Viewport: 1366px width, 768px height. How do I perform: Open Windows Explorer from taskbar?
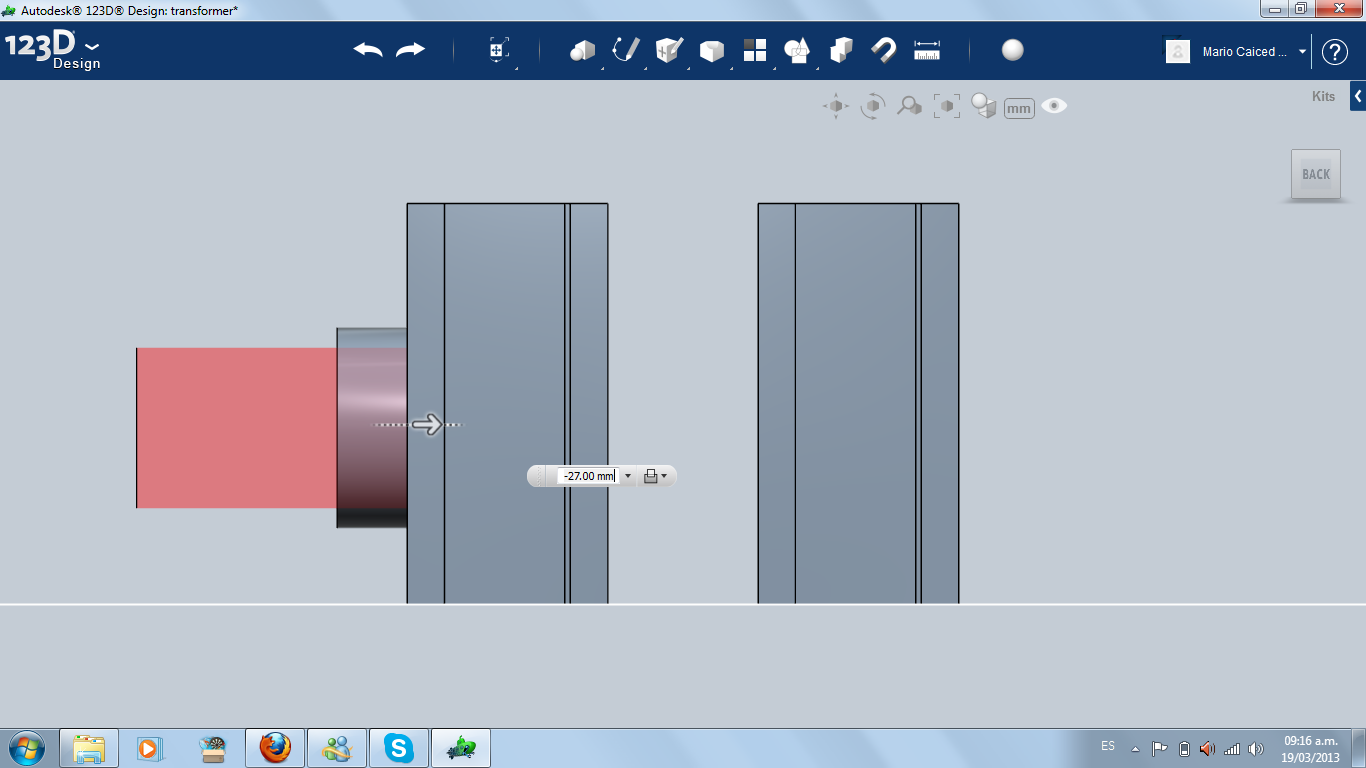[89, 748]
